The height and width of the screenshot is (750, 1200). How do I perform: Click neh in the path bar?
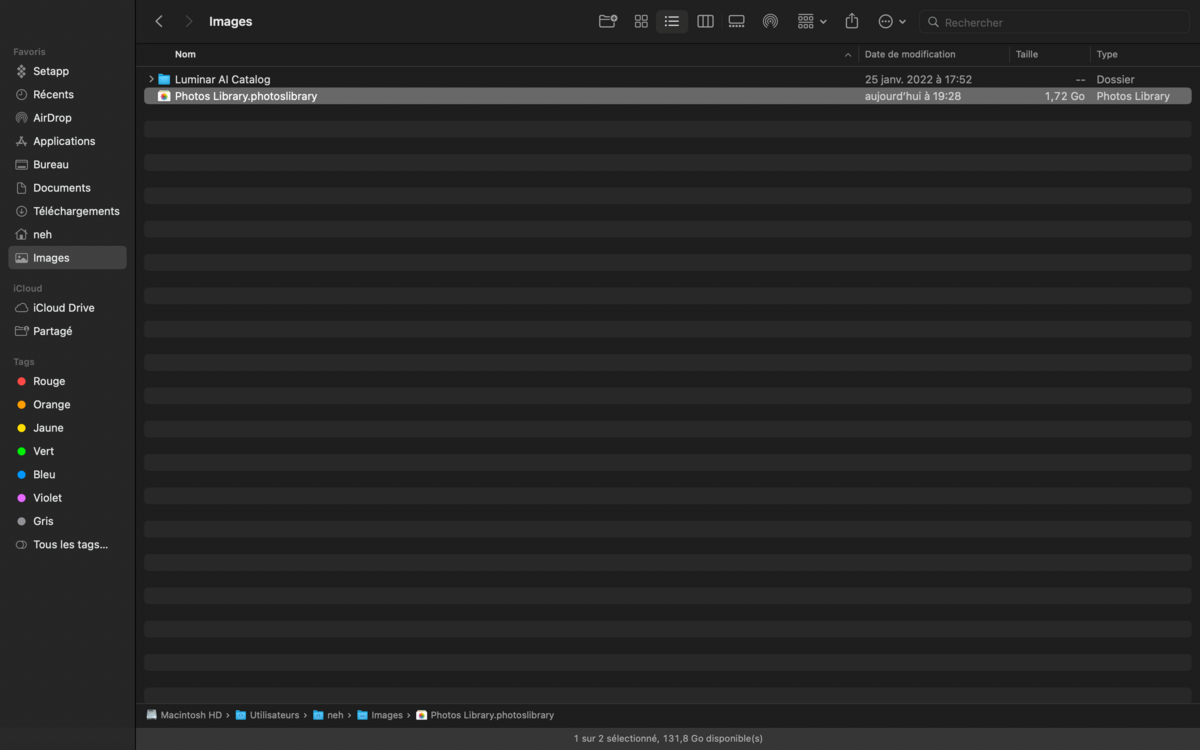pyautogui.click(x=328, y=715)
